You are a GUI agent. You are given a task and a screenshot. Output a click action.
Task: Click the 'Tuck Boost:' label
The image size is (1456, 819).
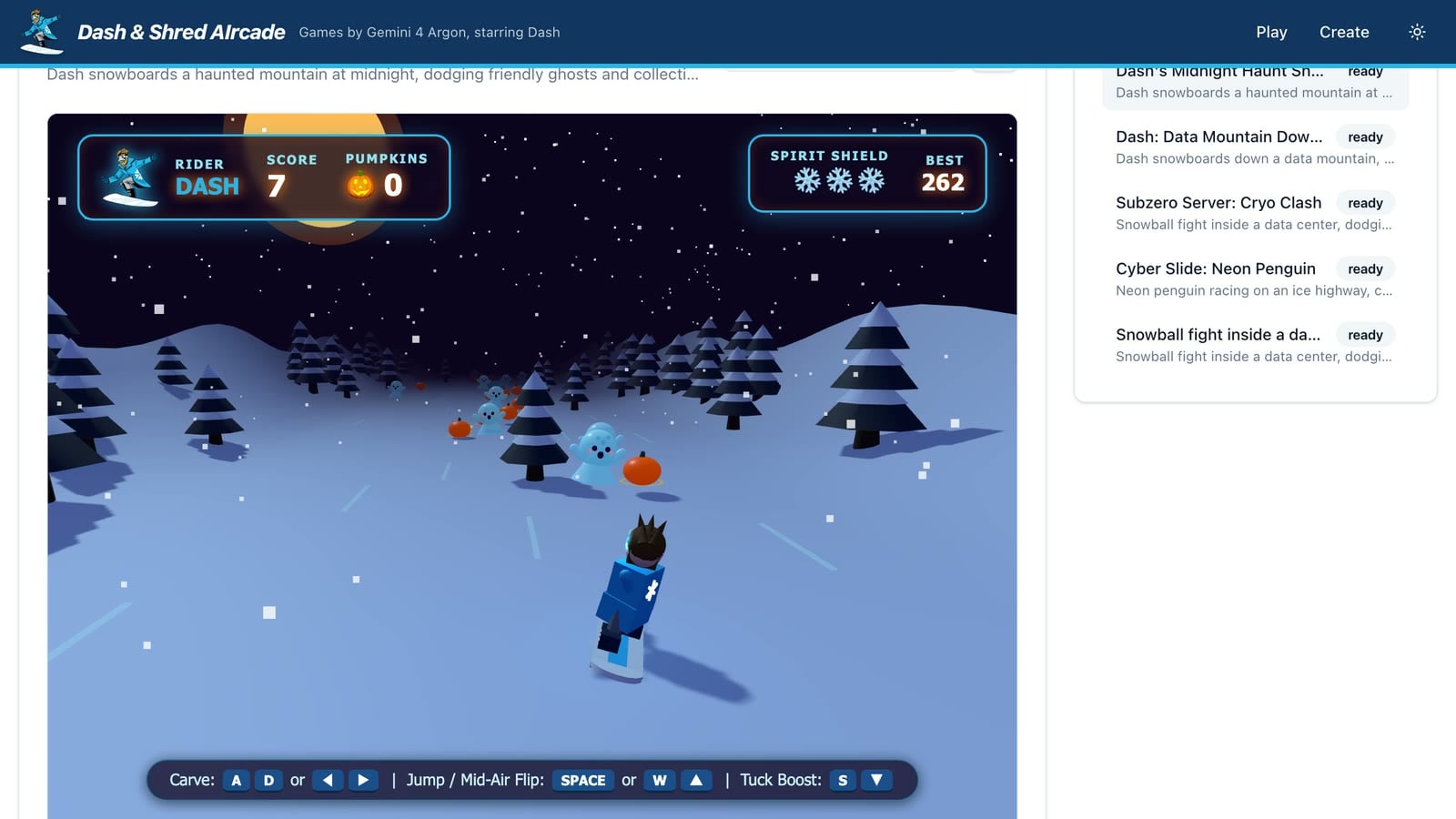point(781,780)
